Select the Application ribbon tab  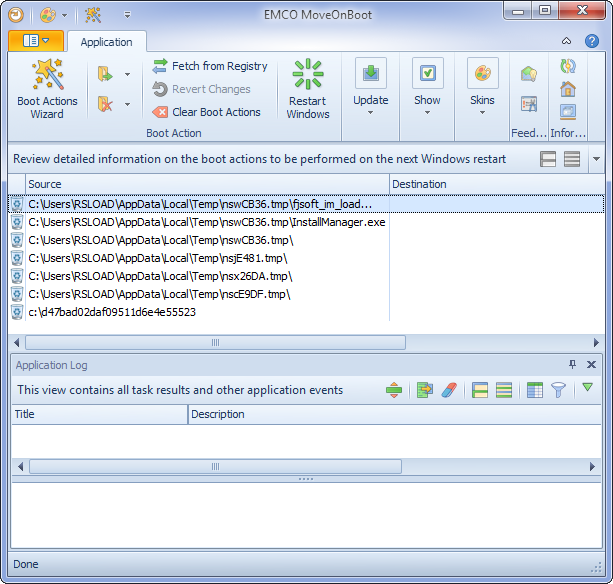106,42
